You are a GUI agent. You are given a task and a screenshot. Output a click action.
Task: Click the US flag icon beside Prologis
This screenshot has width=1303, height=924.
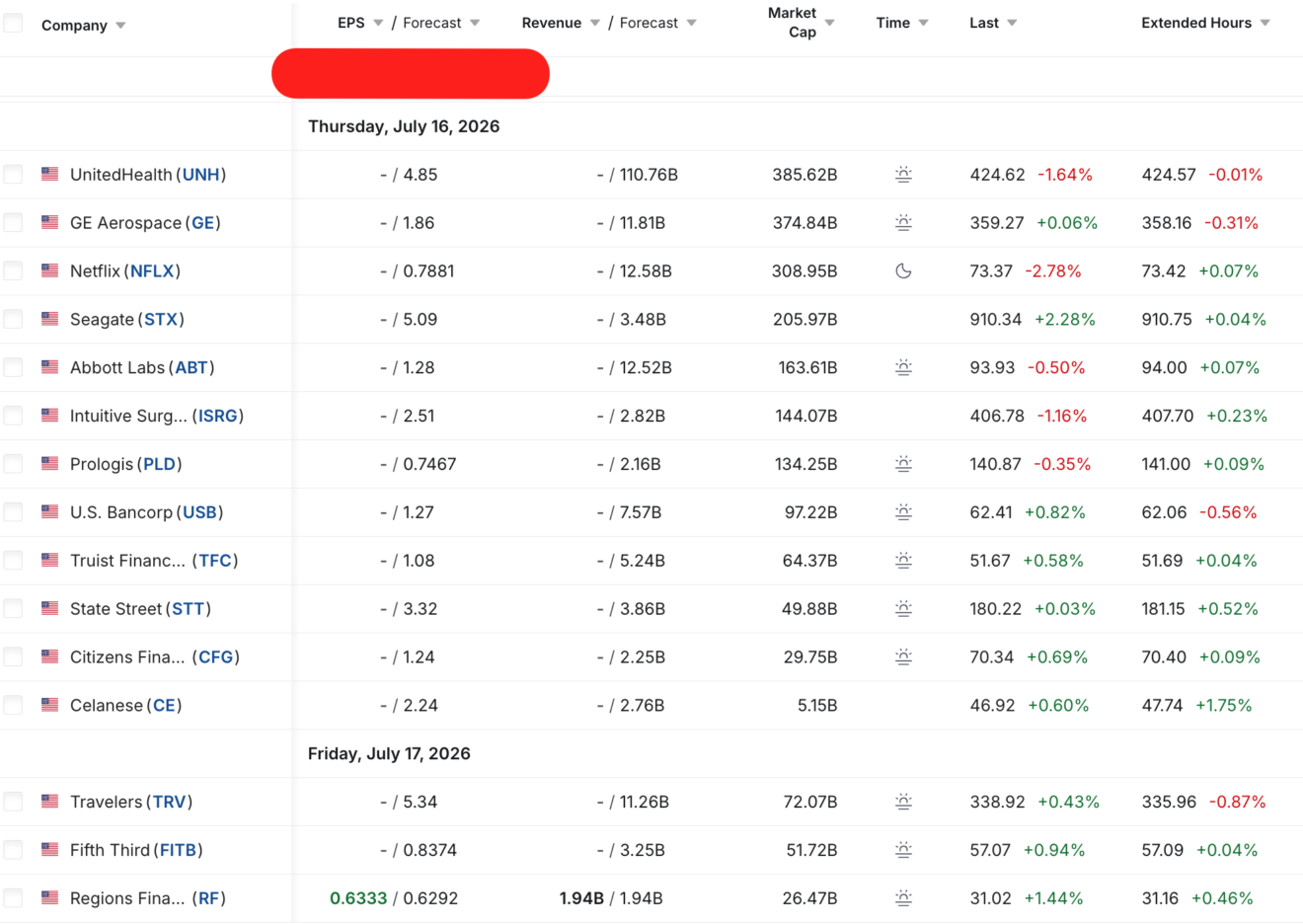coord(49,463)
